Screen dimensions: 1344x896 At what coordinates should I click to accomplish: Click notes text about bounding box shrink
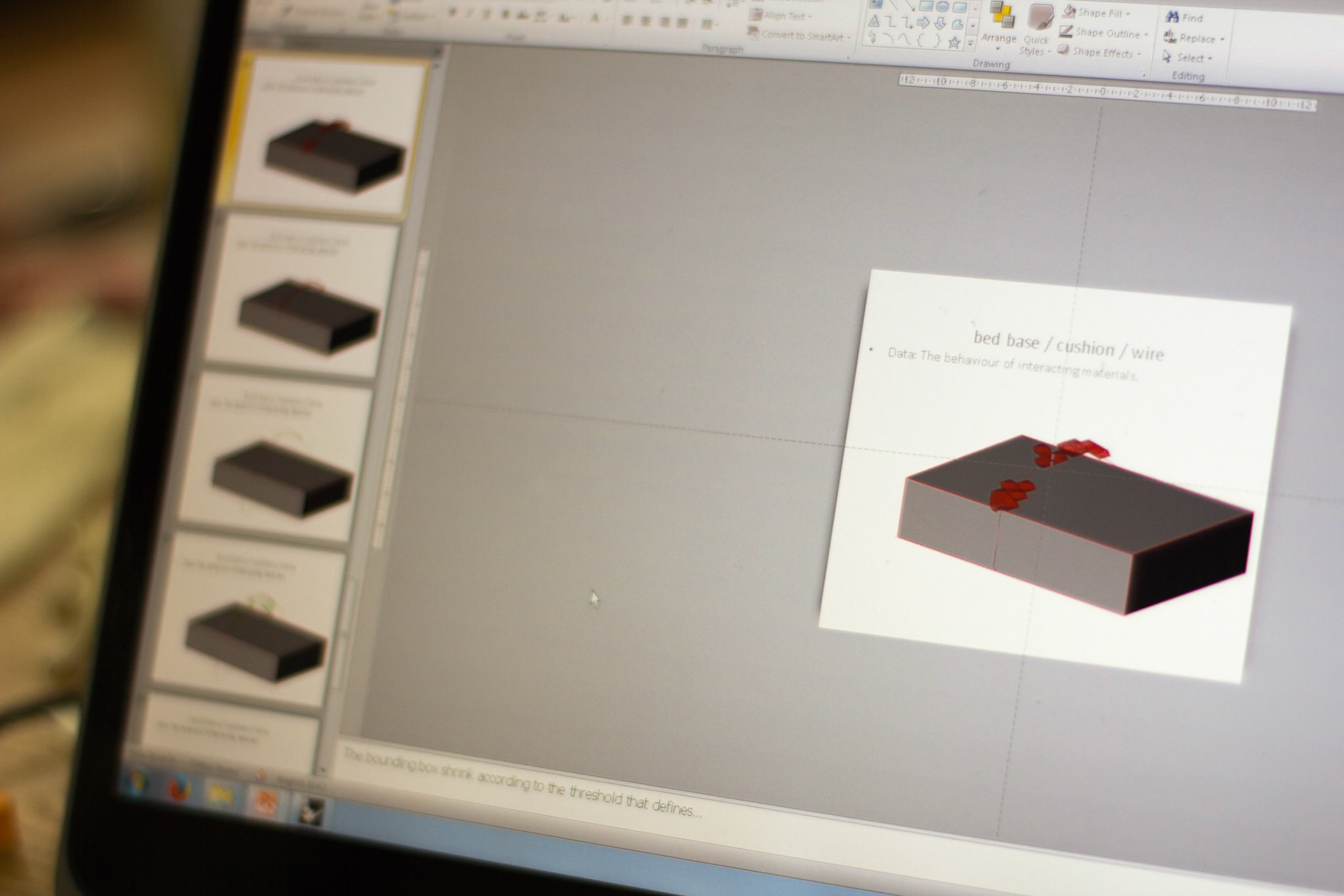(x=522, y=783)
